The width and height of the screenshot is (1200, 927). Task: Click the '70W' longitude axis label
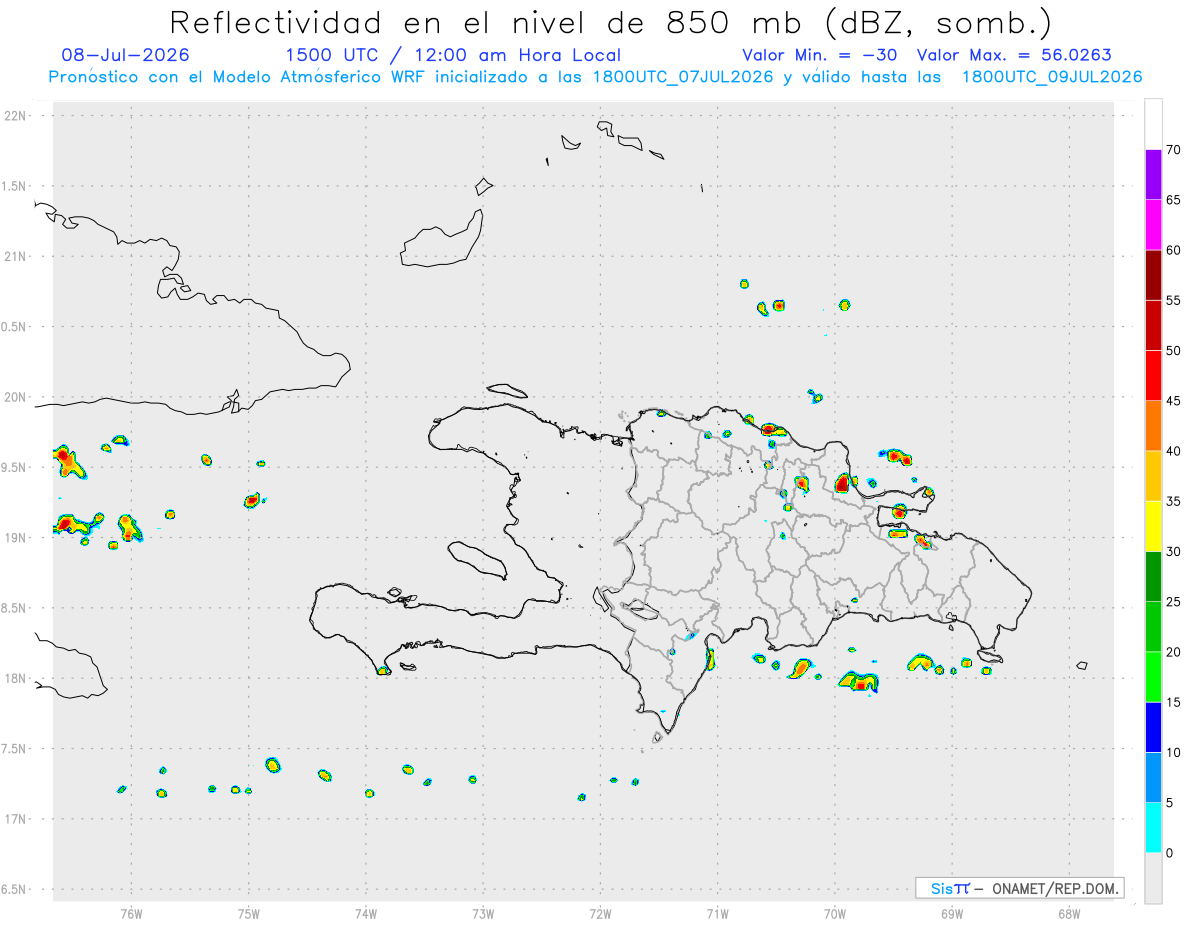(x=835, y=913)
